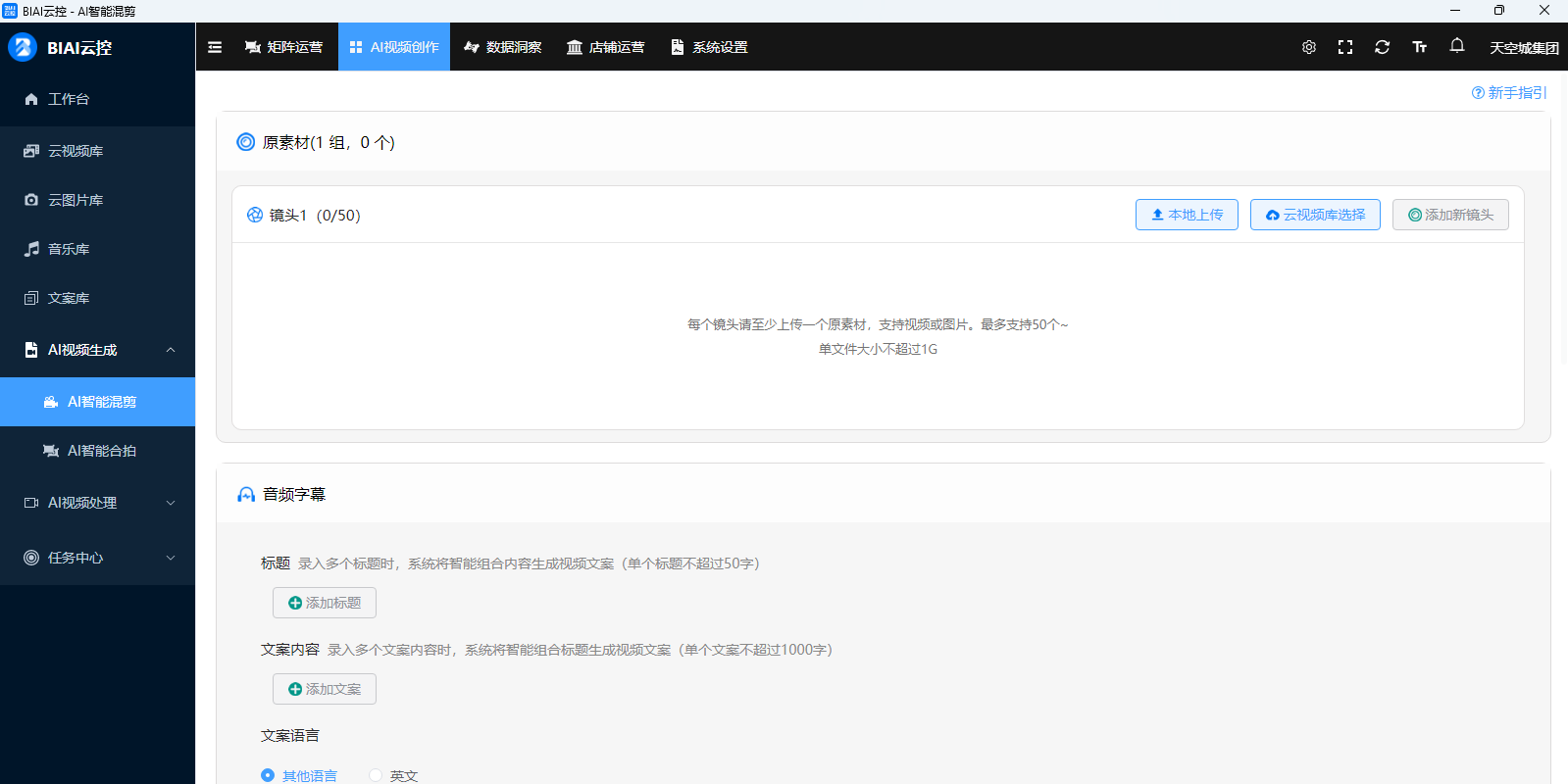Click the refresh icon in top bar
Screen dimensions: 1568x784
1382,47
